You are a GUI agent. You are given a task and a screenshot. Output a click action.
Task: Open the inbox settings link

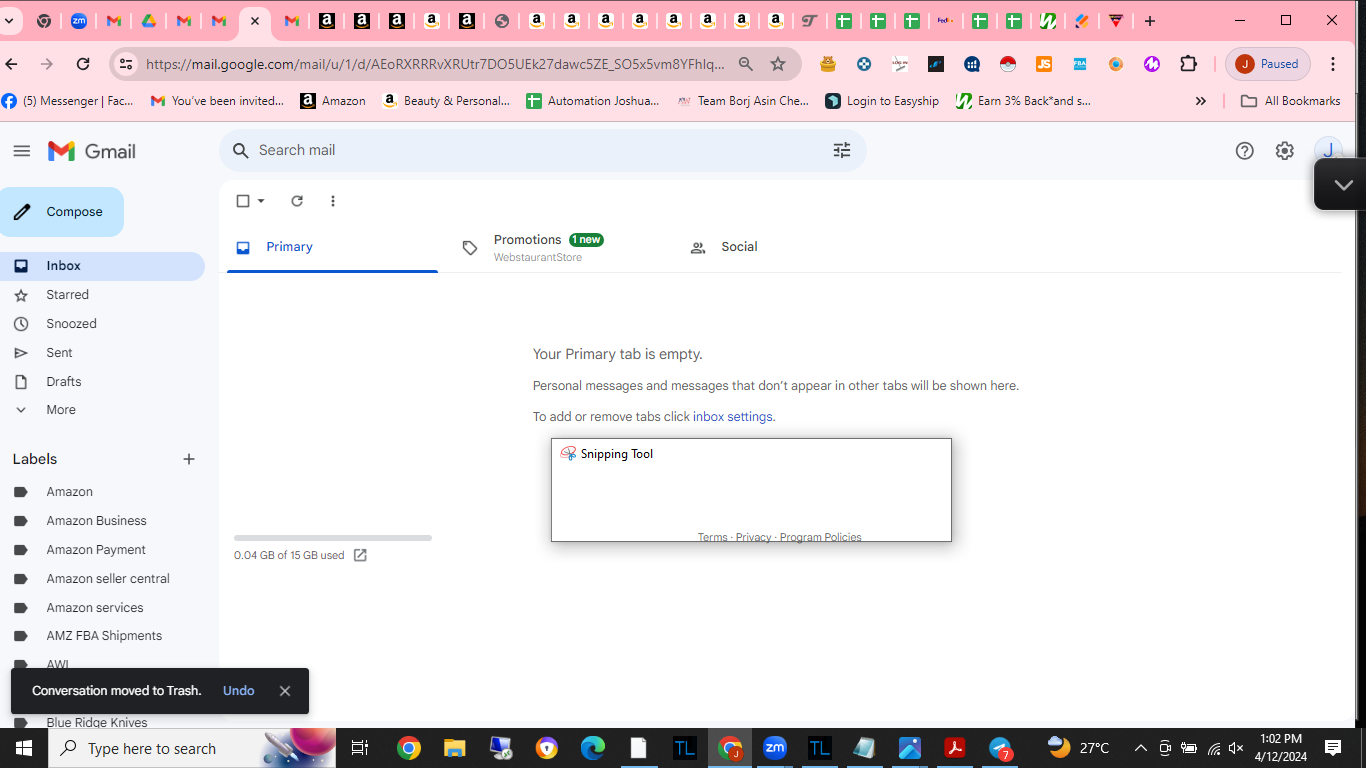733,417
